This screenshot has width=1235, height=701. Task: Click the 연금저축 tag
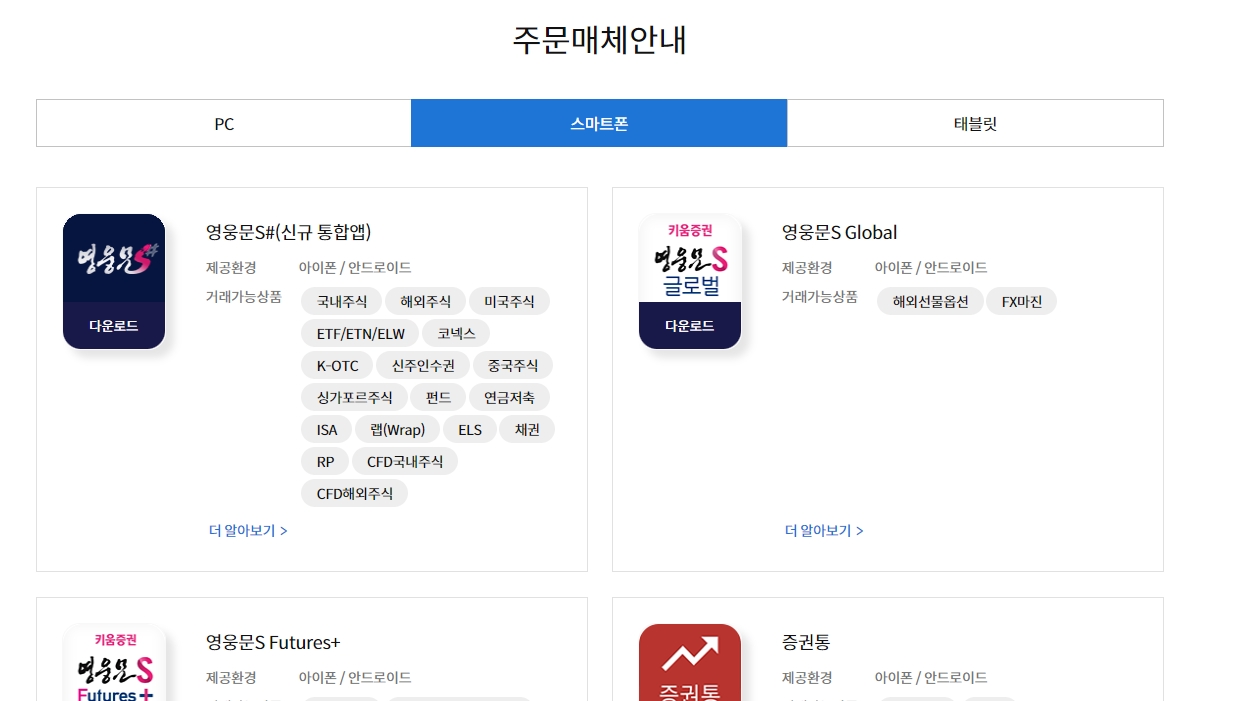(509, 397)
